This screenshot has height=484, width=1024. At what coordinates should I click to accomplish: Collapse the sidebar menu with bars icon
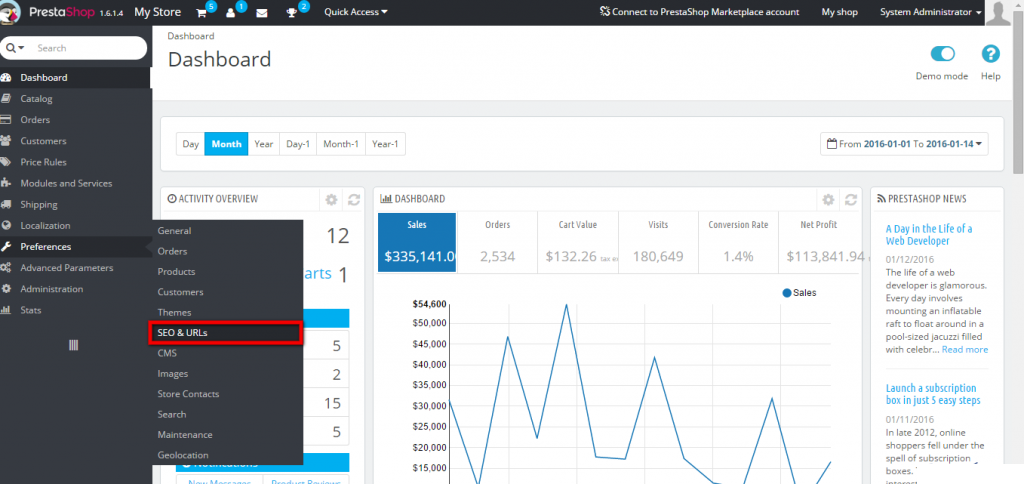[x=74, y=345]
